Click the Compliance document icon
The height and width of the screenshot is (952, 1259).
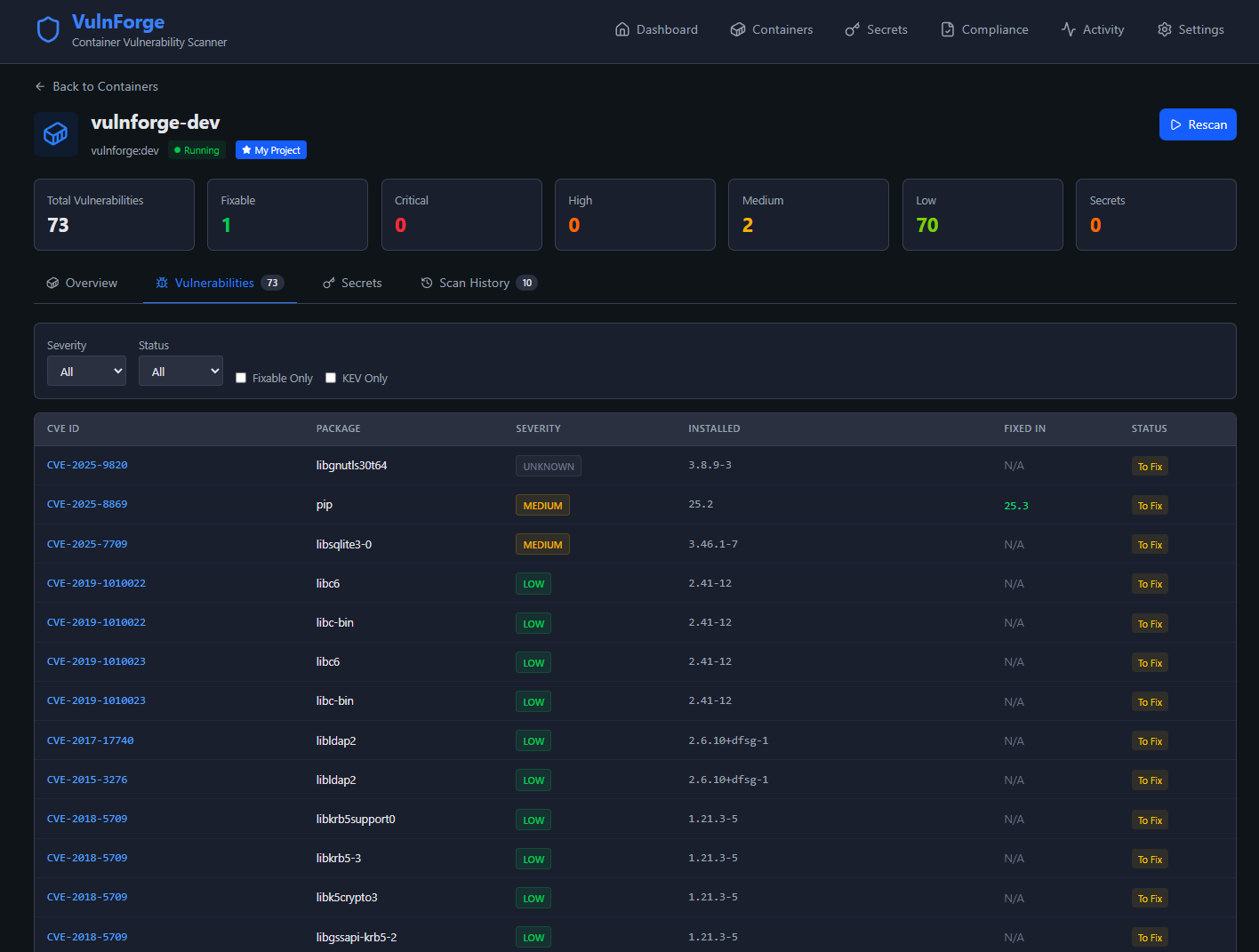click(948, 29)
